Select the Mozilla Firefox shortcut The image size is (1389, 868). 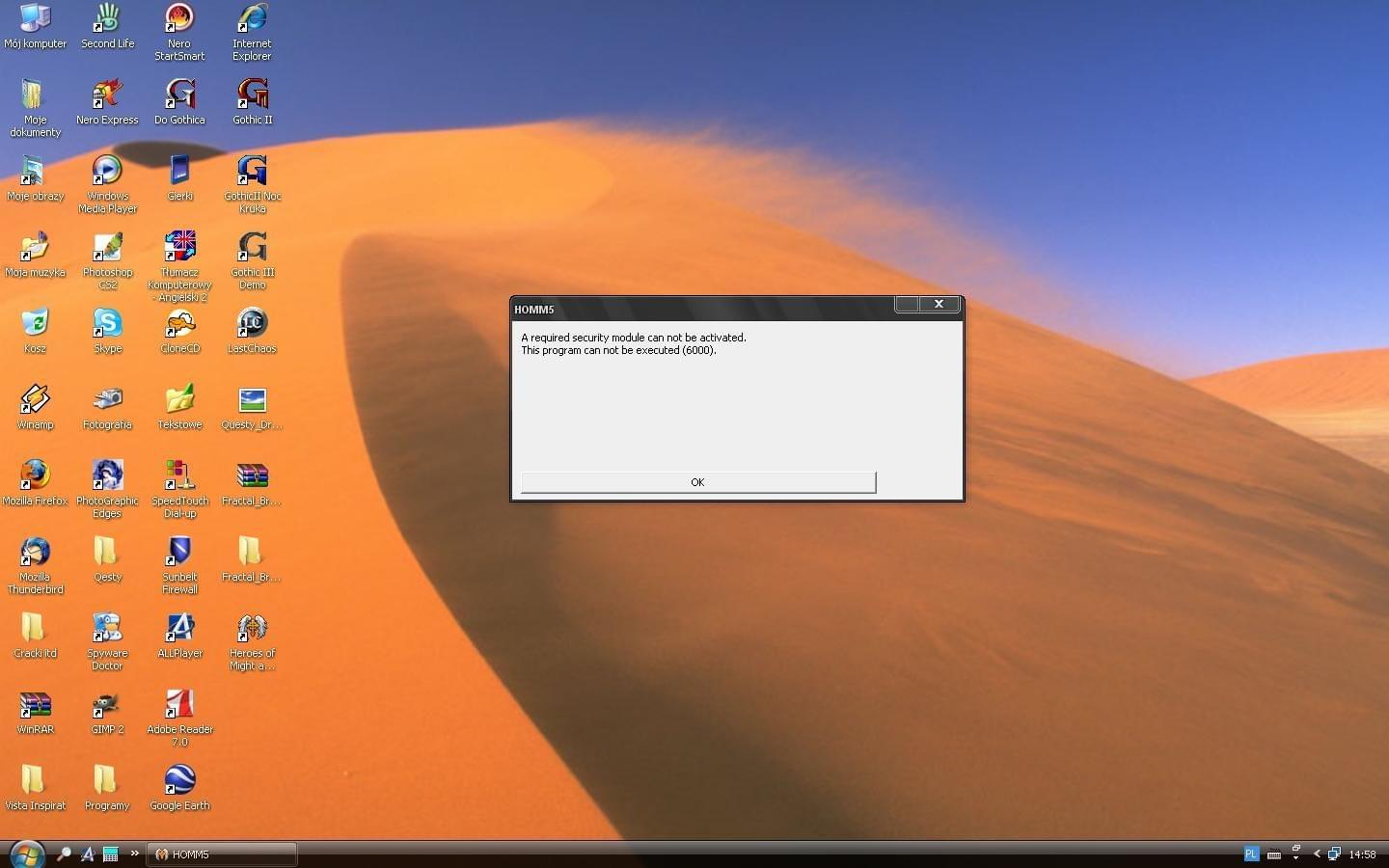[35, 482]
